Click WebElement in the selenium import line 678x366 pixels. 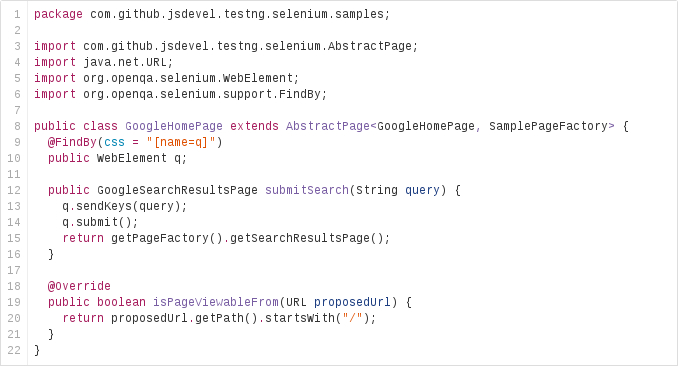(x=258, y=78)
